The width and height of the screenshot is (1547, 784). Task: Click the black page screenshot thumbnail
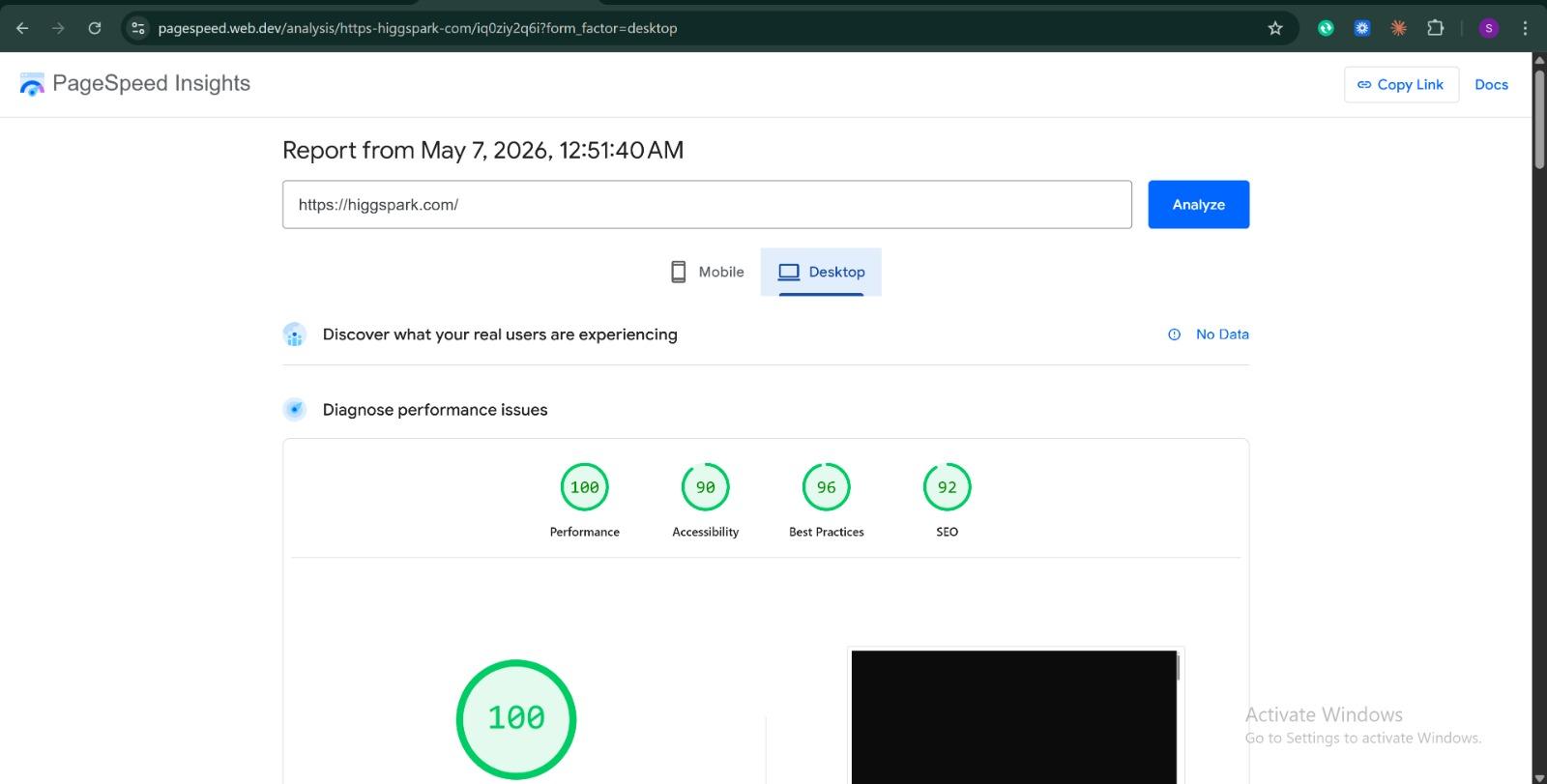tap(1015, 715)
